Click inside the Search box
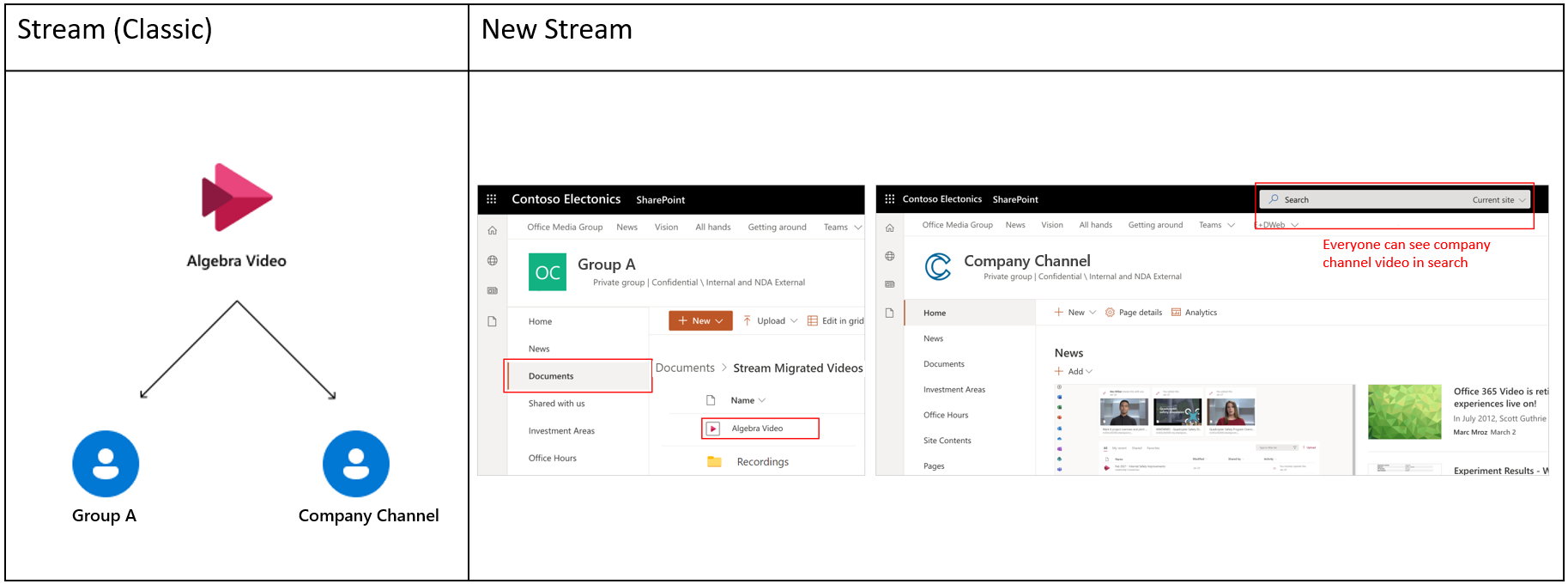Screen dimensions: 1568x584 tap(1395, 199)
